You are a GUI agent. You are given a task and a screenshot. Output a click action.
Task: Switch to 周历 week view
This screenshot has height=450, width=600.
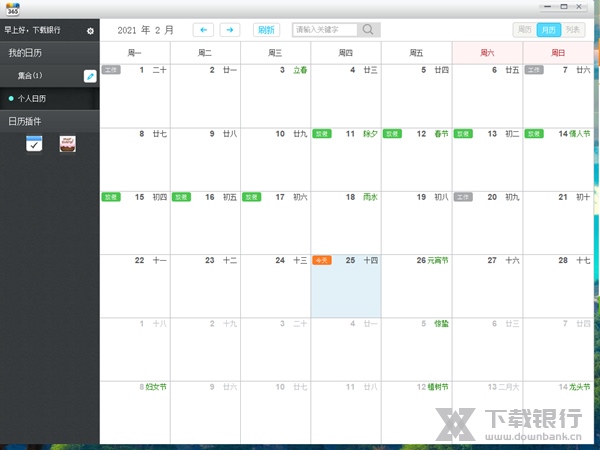coord(525,30)
